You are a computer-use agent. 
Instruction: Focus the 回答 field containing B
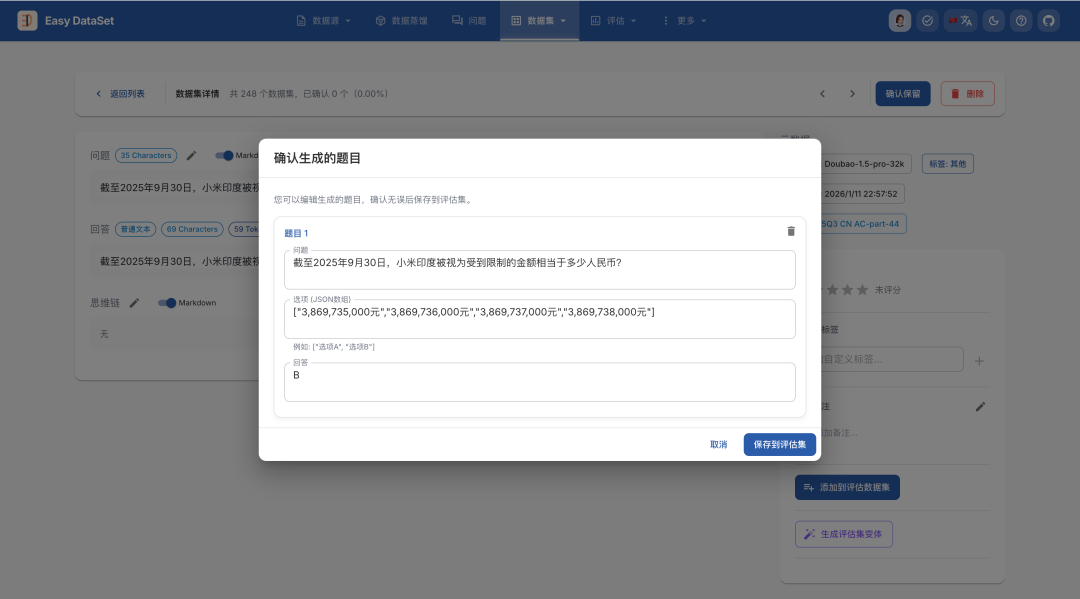[x=539, y=382]
